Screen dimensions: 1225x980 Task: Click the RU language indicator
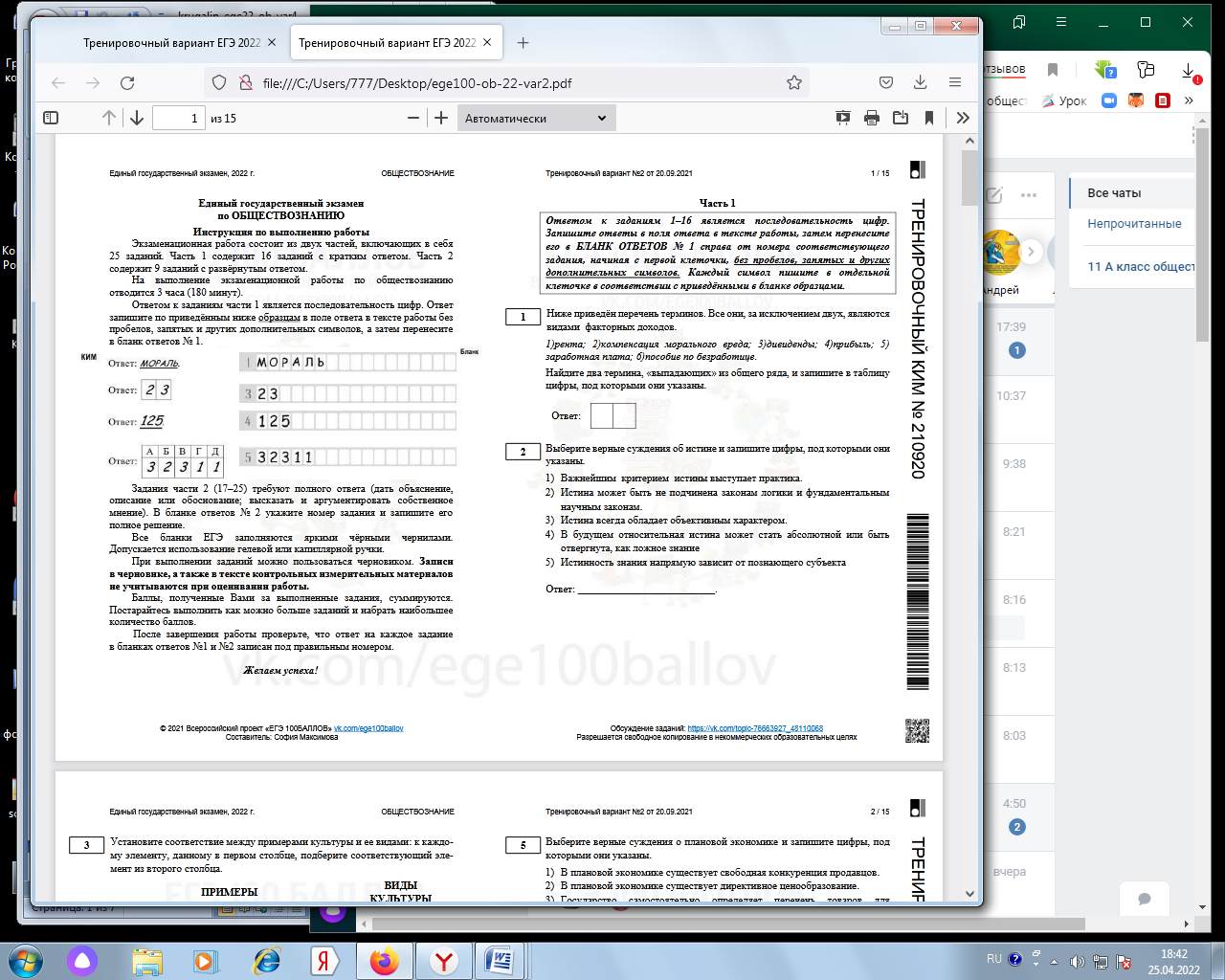pyautogui.click(x=994, y=958)
